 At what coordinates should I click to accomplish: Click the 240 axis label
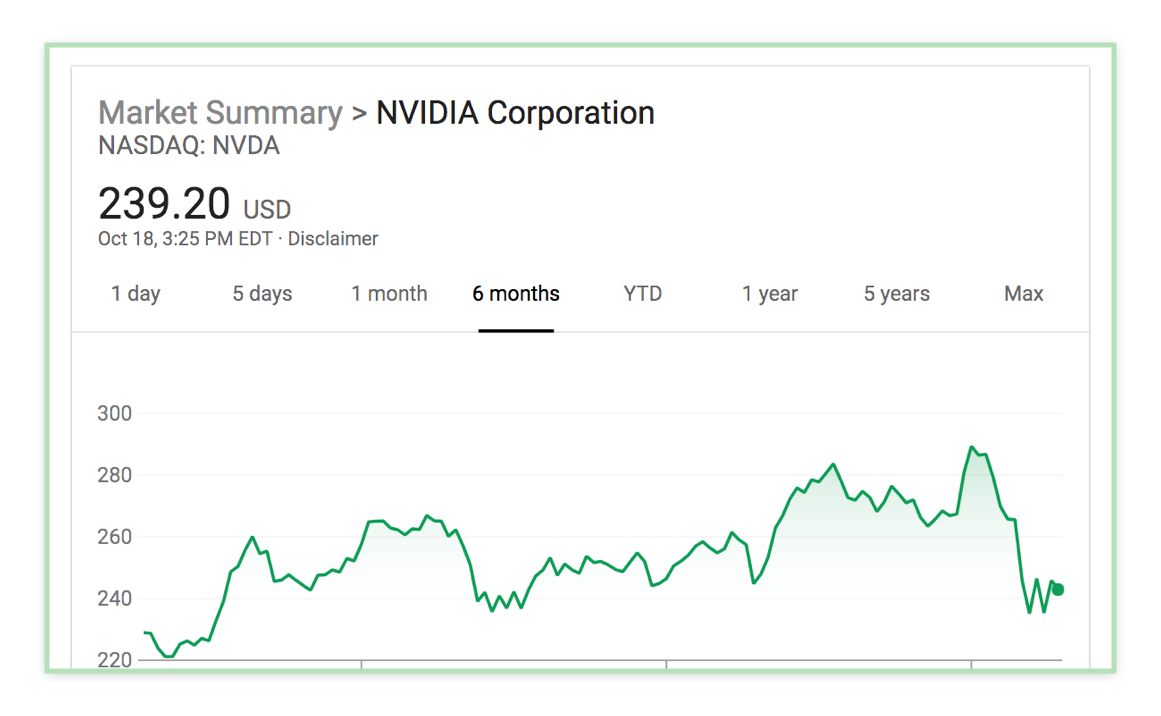[115, 598]
